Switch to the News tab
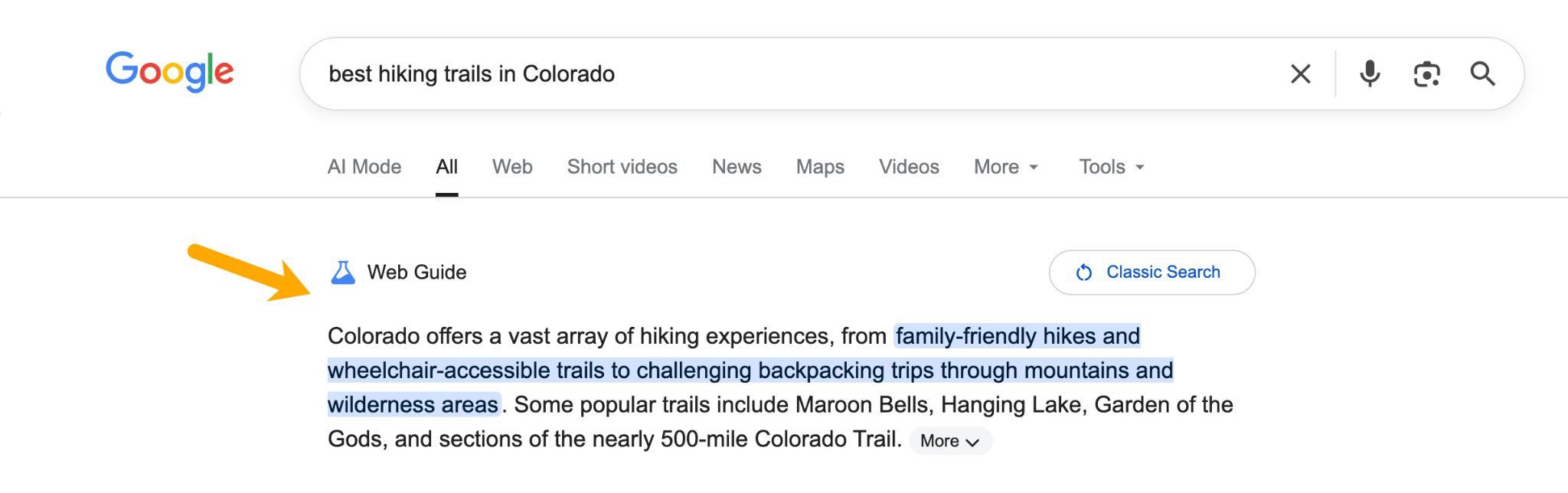1568x493 pixels. tap(736, 166)
